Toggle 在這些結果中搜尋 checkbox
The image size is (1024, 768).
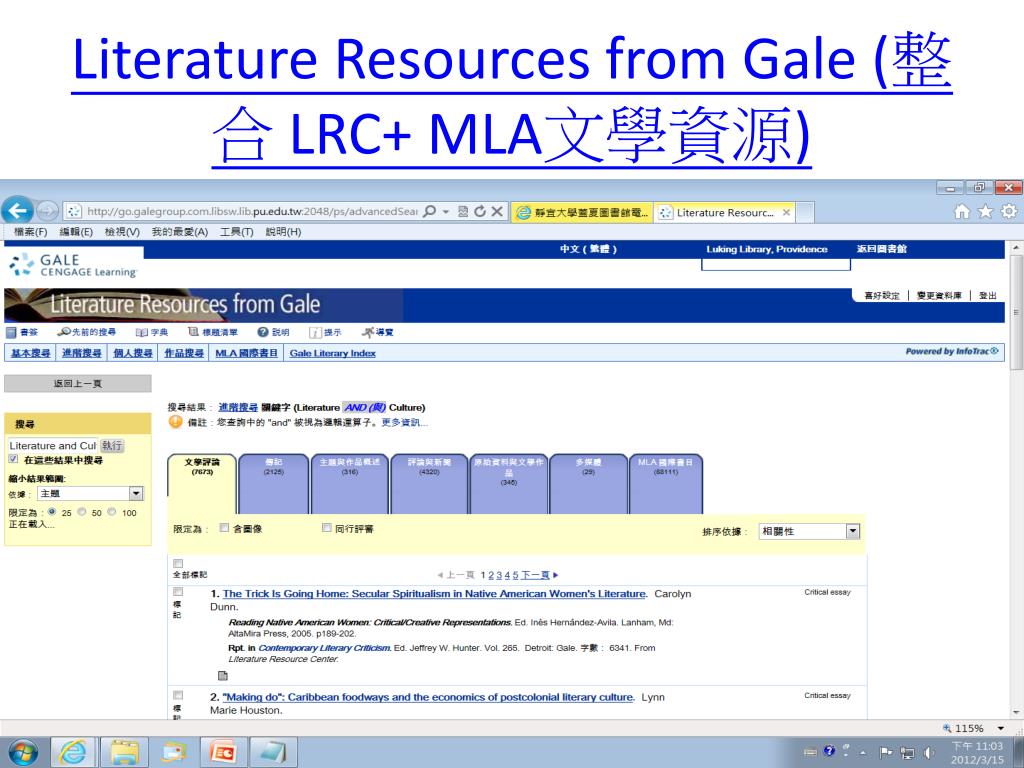(13, 459)
